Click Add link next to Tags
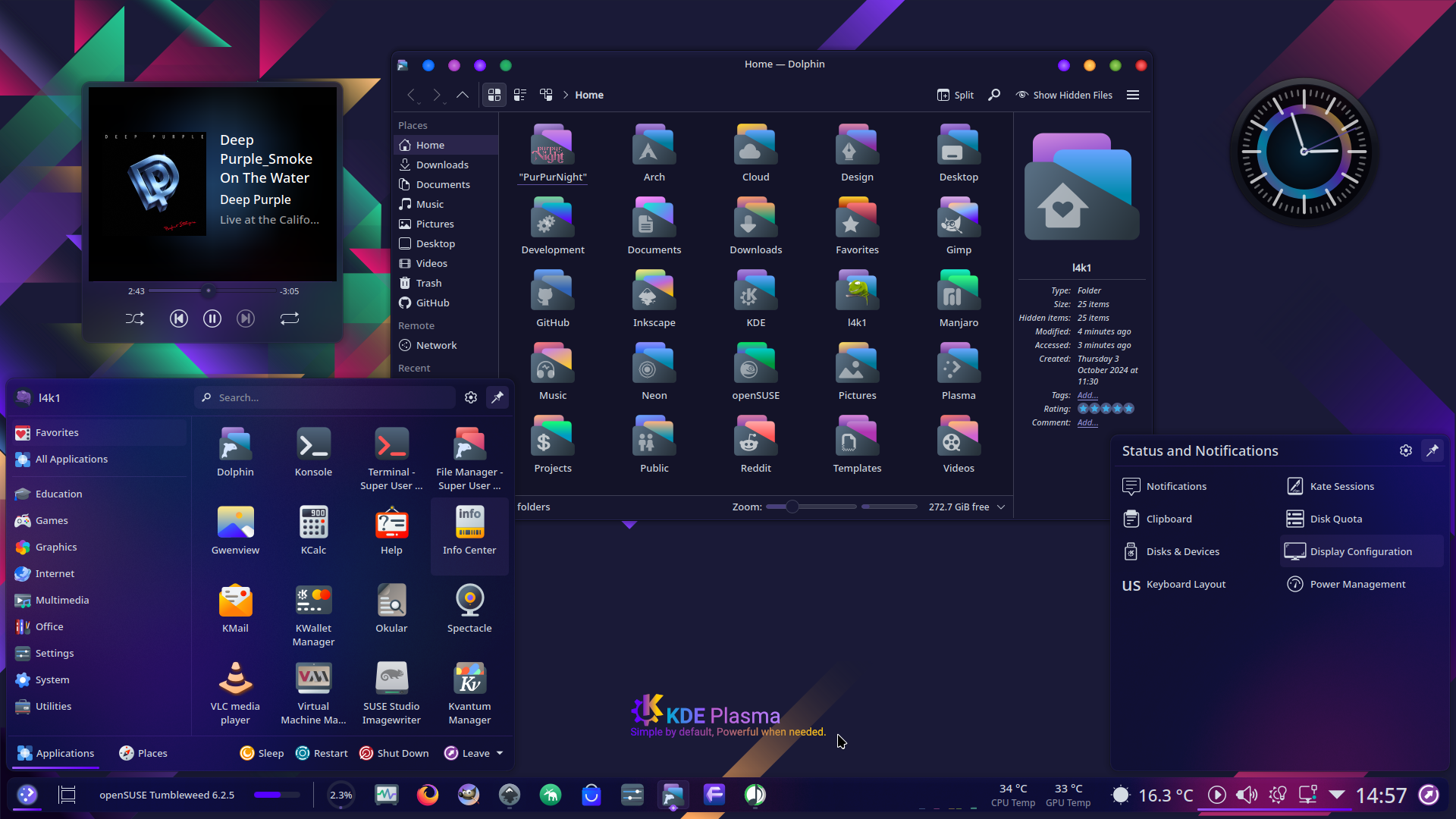The height and width of the screenshot is (819, 1456). (x=1087, y=395)
